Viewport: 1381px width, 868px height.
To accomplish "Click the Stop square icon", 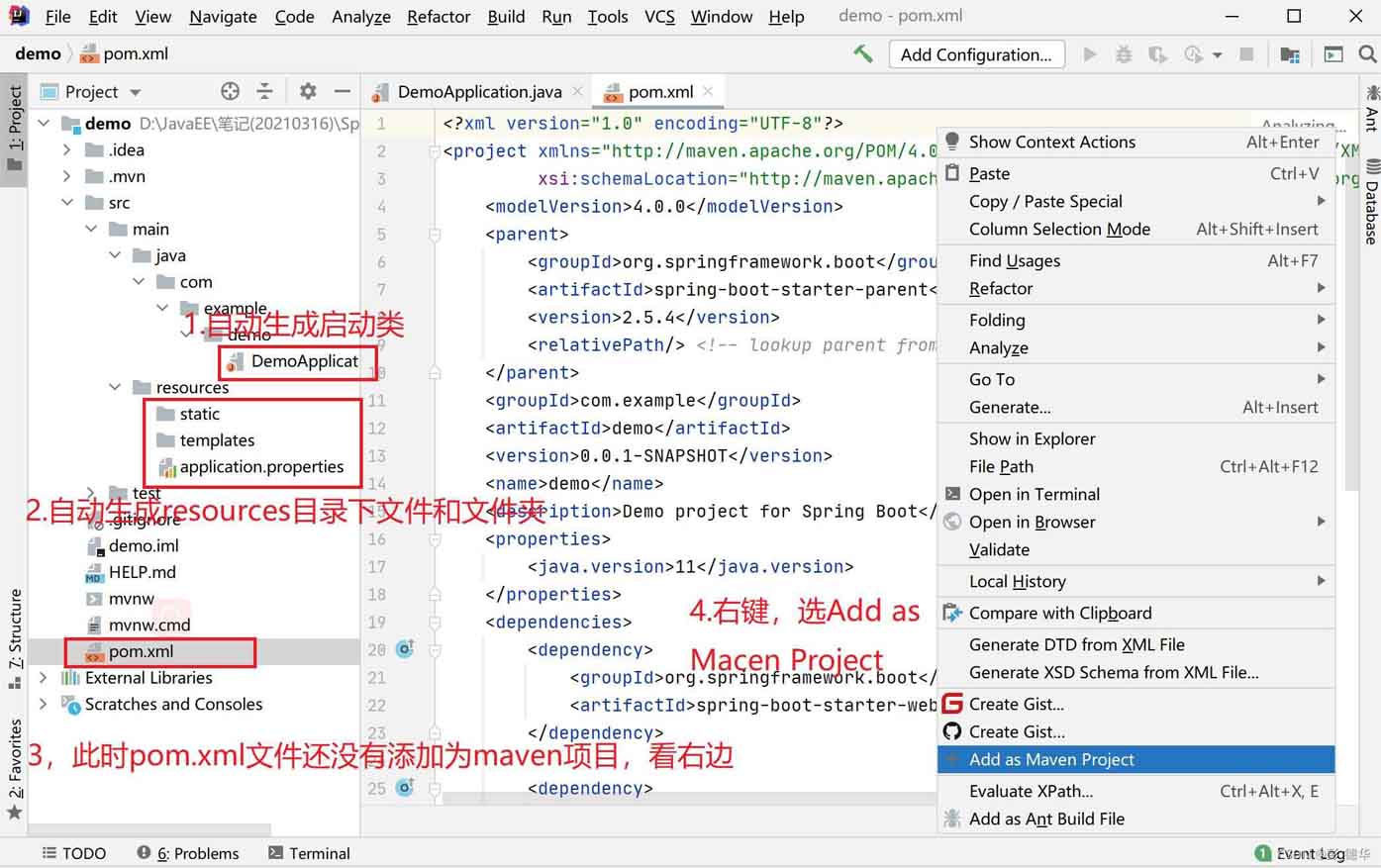I will click(1247, 54).
